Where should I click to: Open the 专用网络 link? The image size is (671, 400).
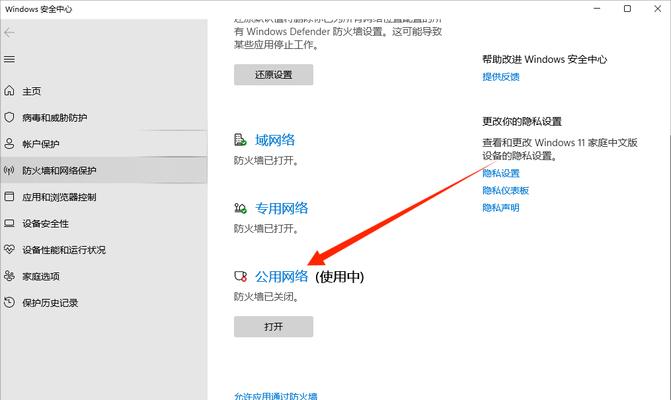pyautogui.click(x=282, y=208)
